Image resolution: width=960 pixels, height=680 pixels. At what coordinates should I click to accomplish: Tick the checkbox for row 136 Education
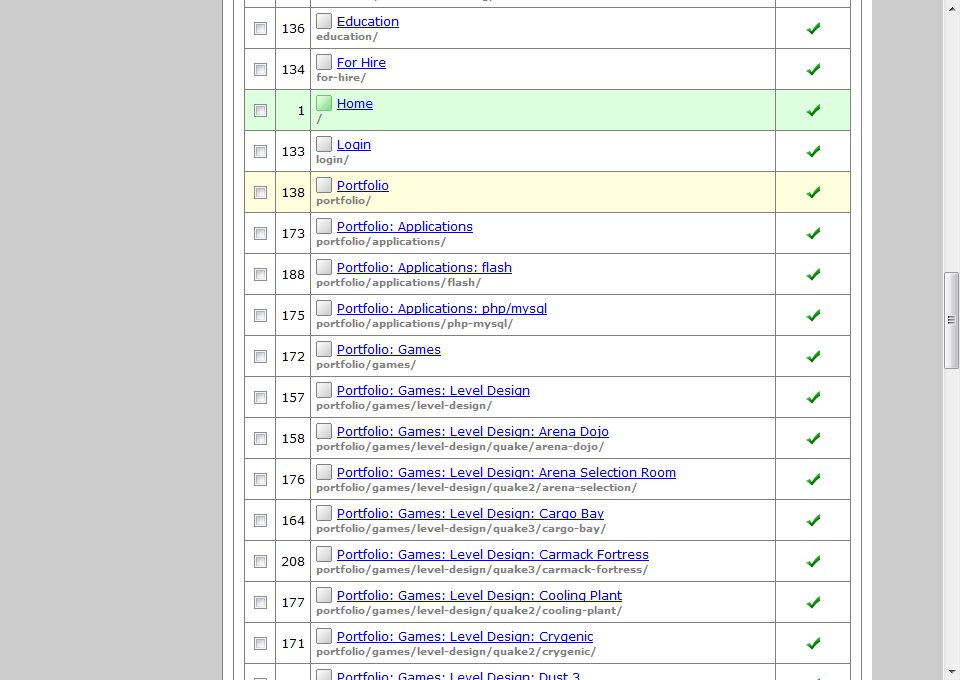[261, 29]
